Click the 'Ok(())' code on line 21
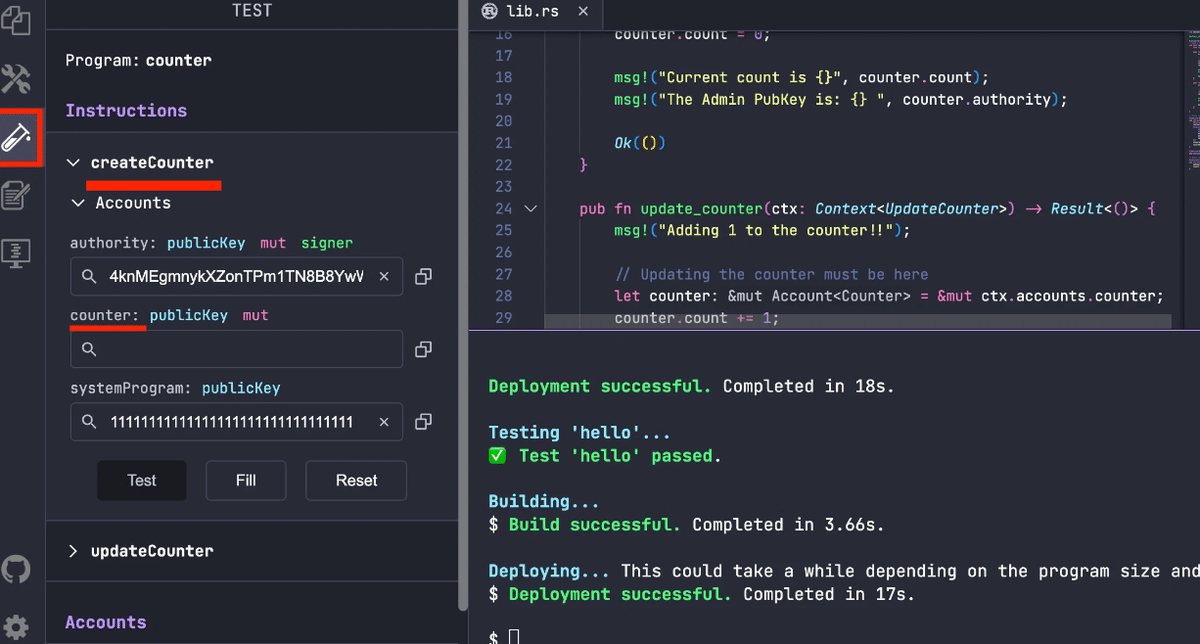The width and height of the screenshot is (1200, 644). 640,143
